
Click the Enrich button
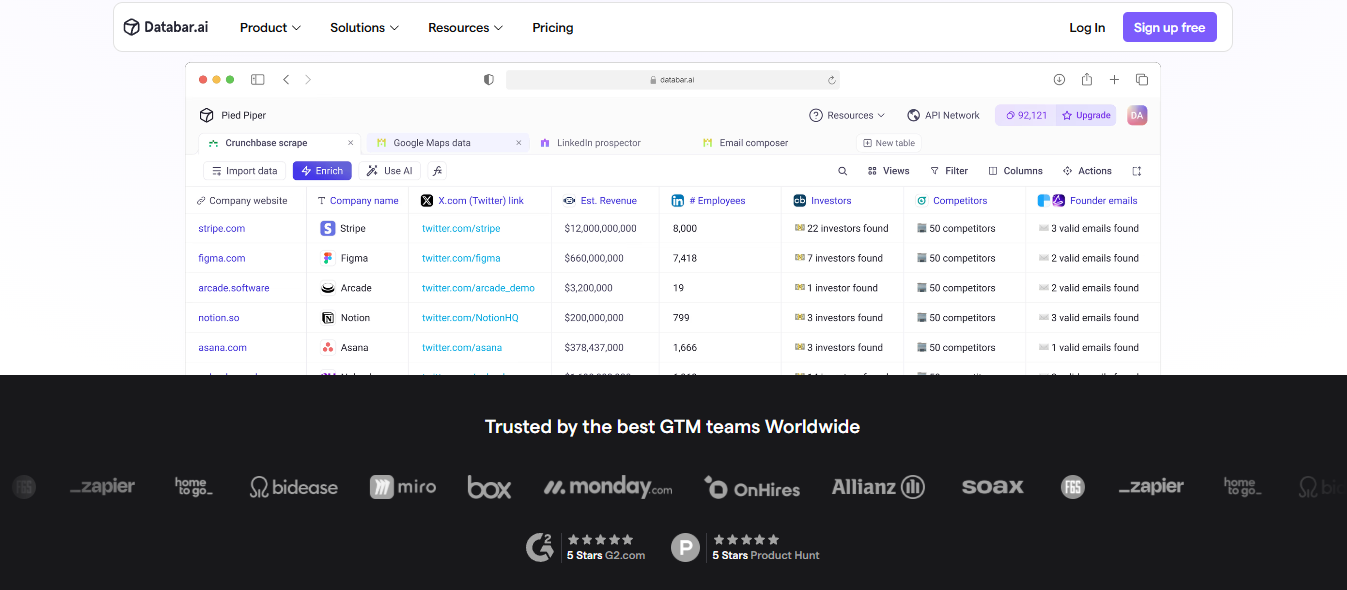[322, 171]
